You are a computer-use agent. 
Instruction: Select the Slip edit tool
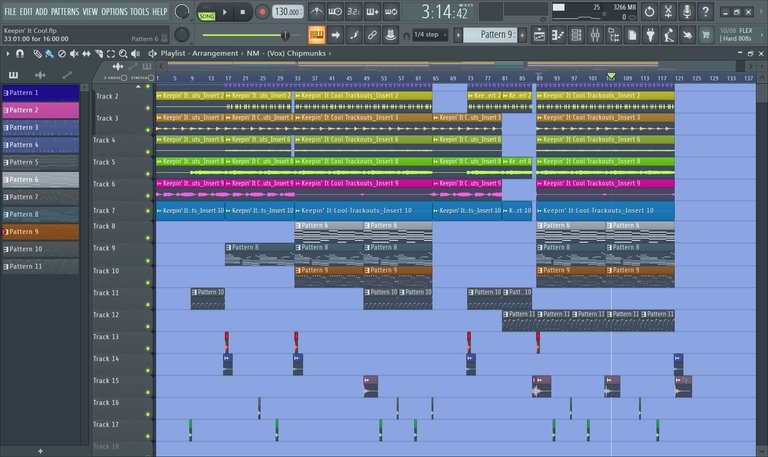[x=86, y=53]
